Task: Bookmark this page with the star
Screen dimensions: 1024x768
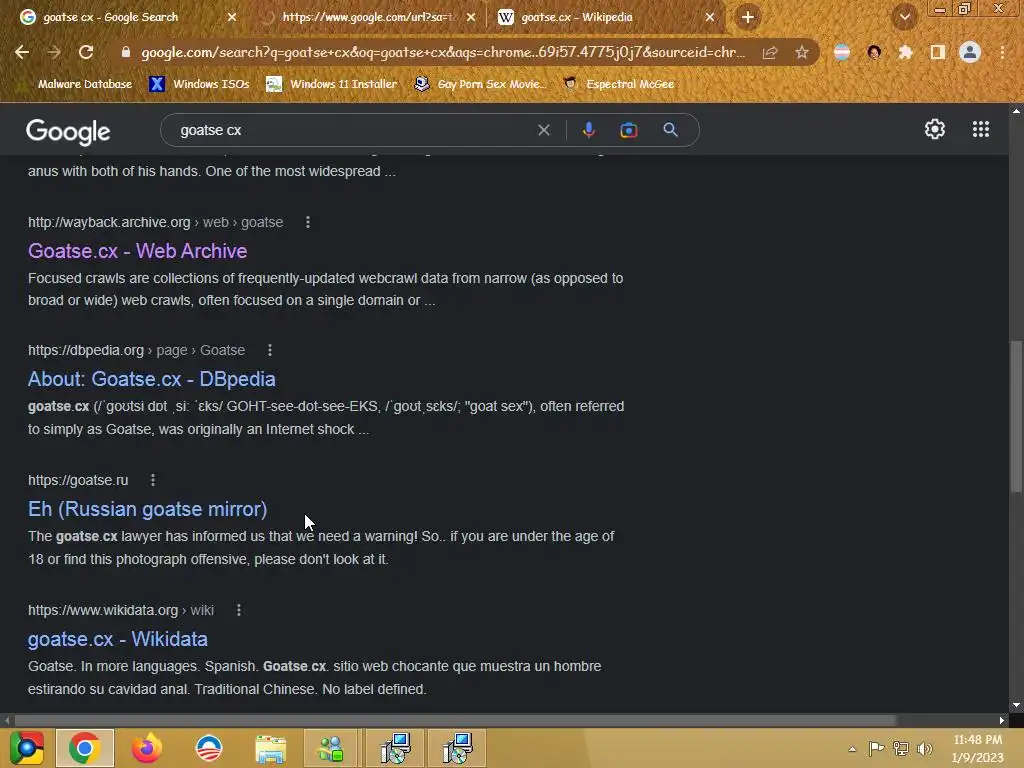Action: pos(802,52)
